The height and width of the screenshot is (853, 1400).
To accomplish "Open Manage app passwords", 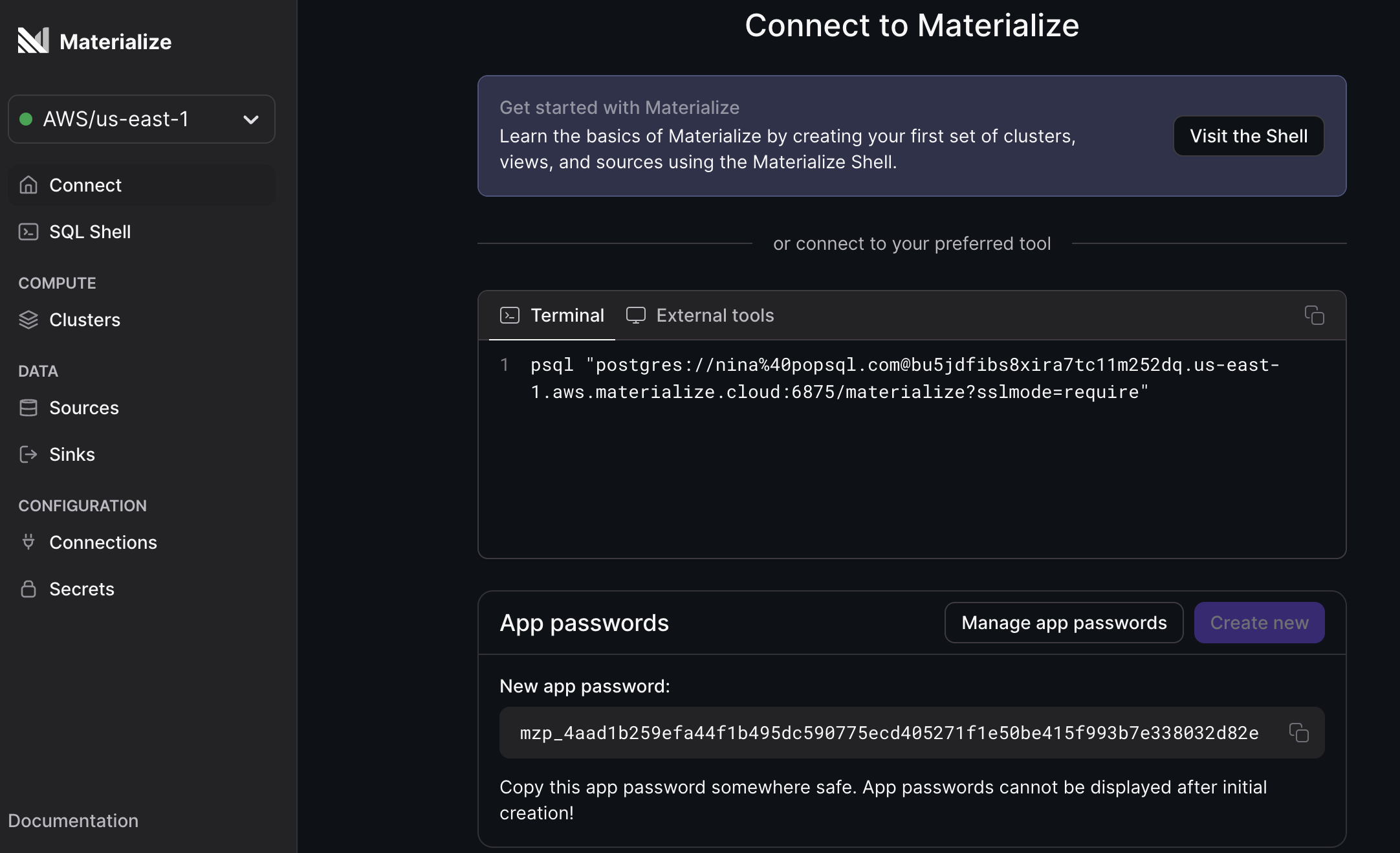I will click(1064, 623).
